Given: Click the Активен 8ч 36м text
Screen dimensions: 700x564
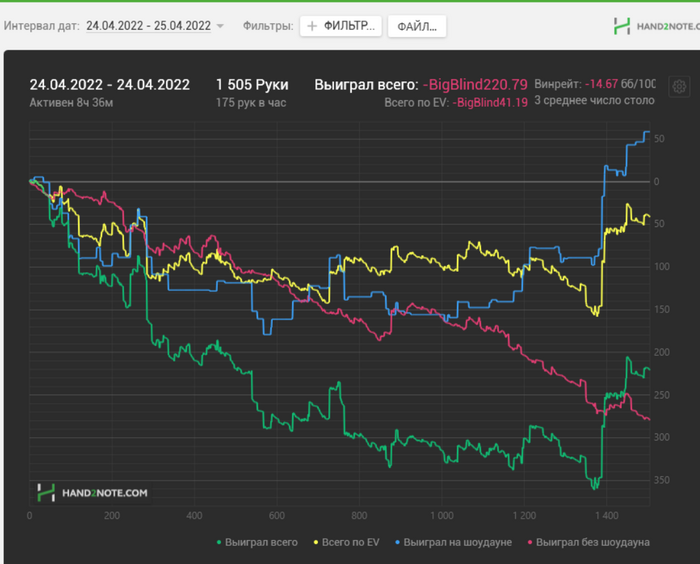Looking at the screenshot, I should (x=71, y=103).
